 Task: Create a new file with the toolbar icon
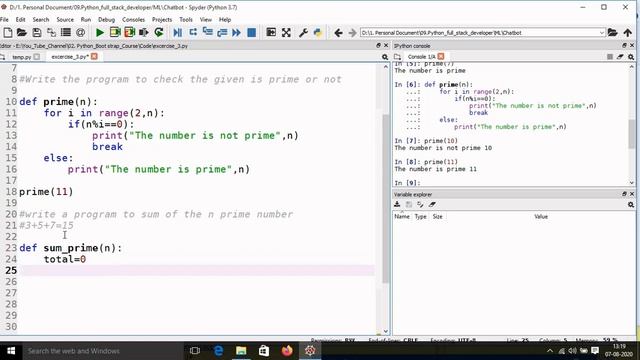click(x=7, y=32)
